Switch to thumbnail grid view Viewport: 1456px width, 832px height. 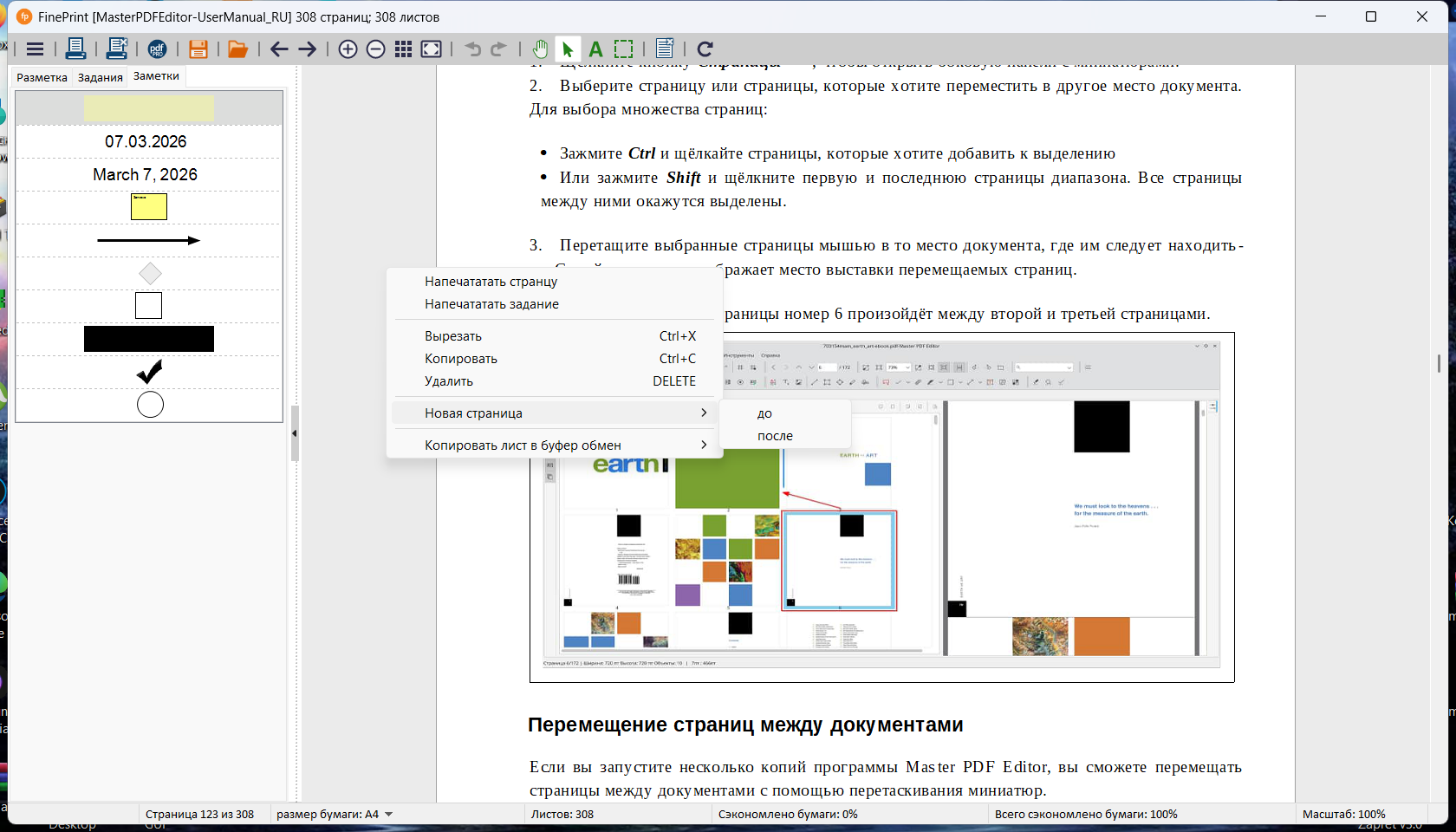point(403,49)
